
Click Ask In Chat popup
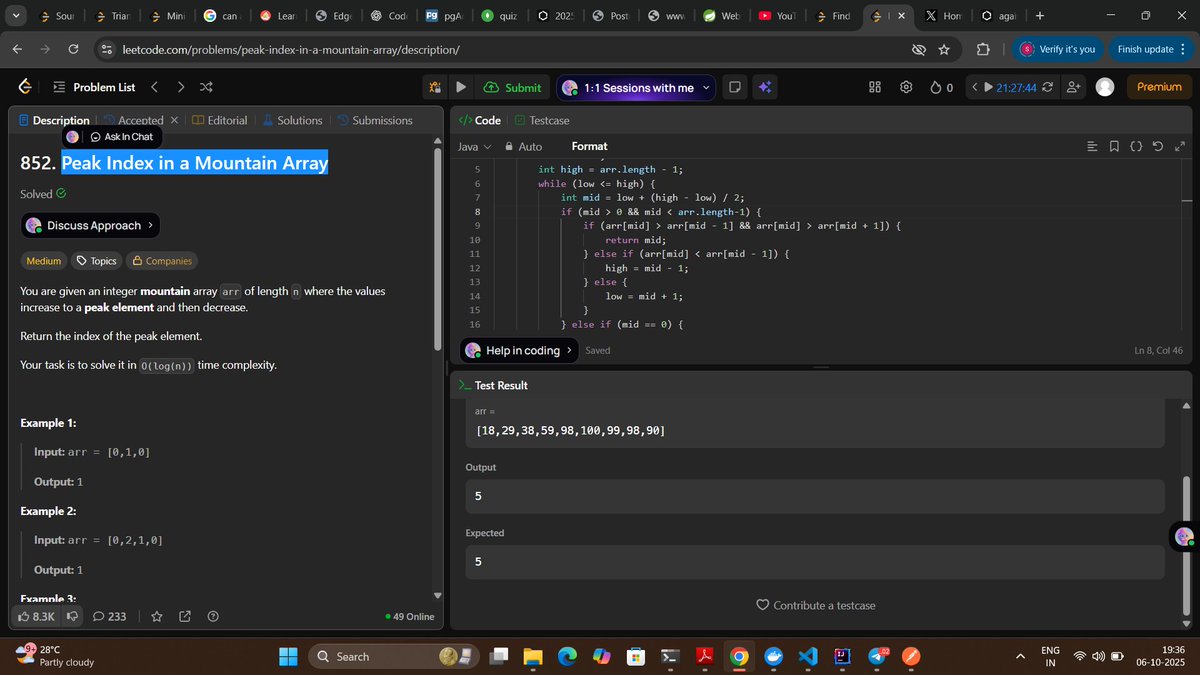(121, 136)
